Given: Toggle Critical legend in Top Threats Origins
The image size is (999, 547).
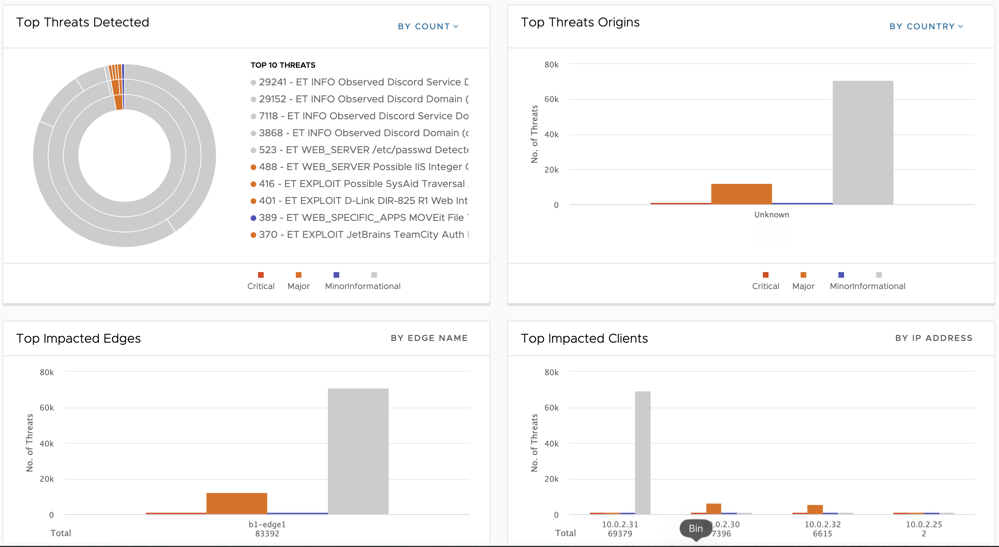Looking at the screenshot, I should click(765, 281).
